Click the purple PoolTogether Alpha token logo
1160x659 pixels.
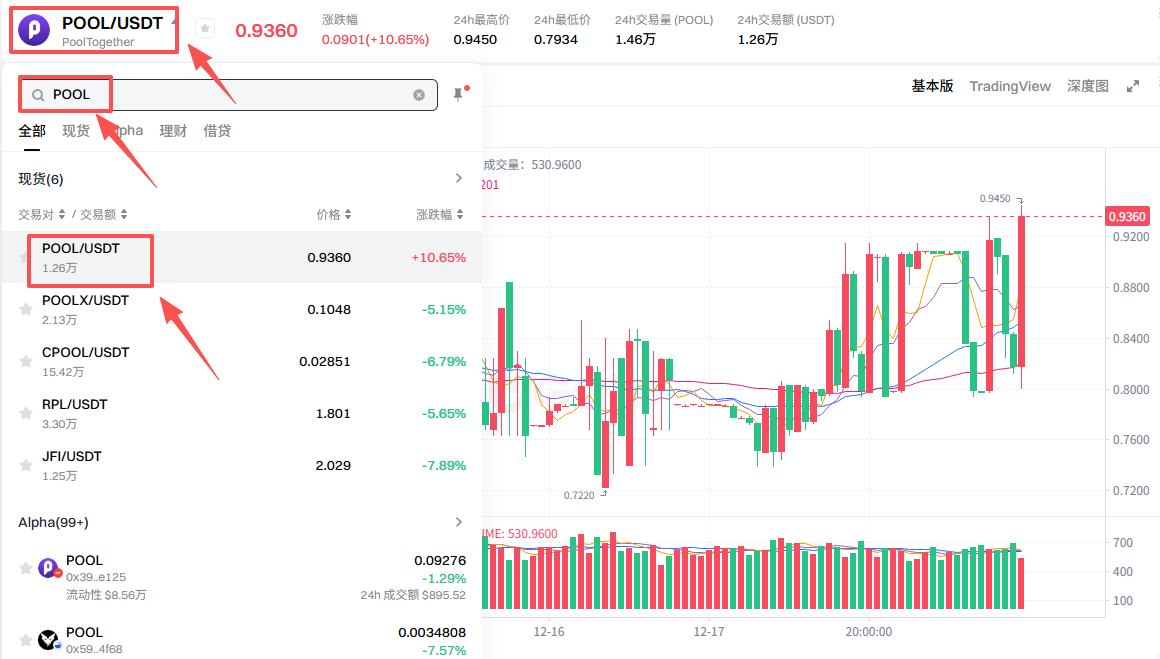point(47,566)
